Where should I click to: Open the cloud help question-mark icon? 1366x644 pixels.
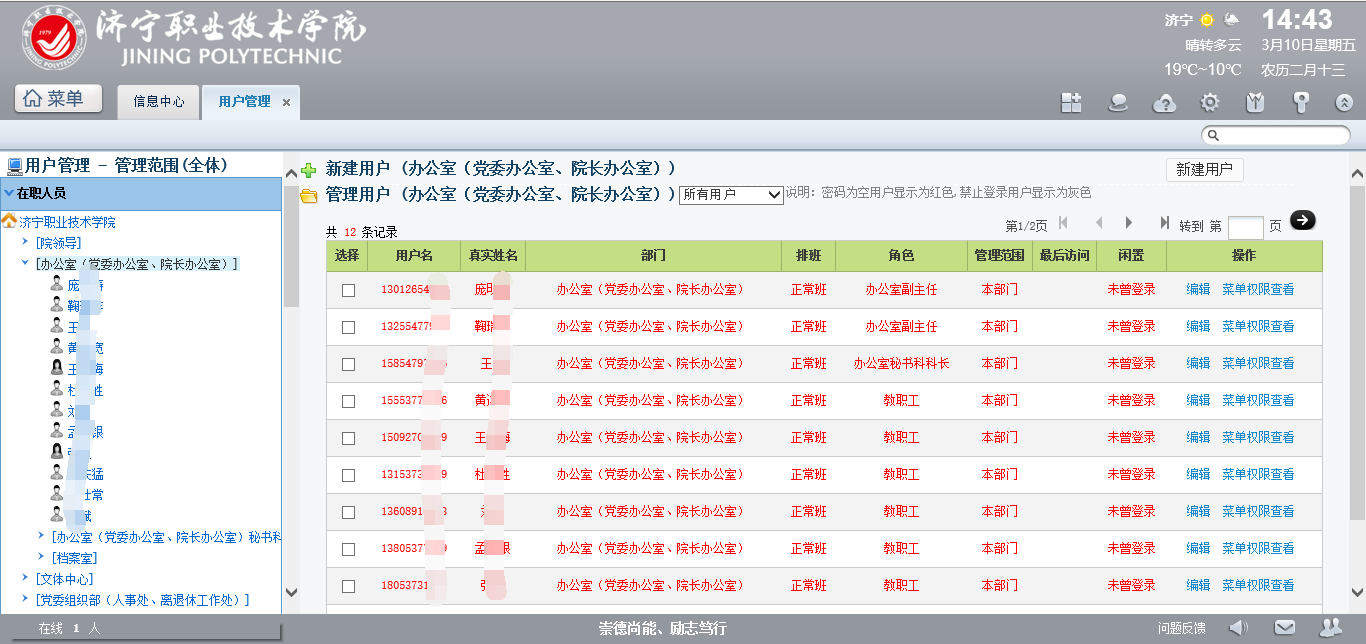tap(1164, 102)
